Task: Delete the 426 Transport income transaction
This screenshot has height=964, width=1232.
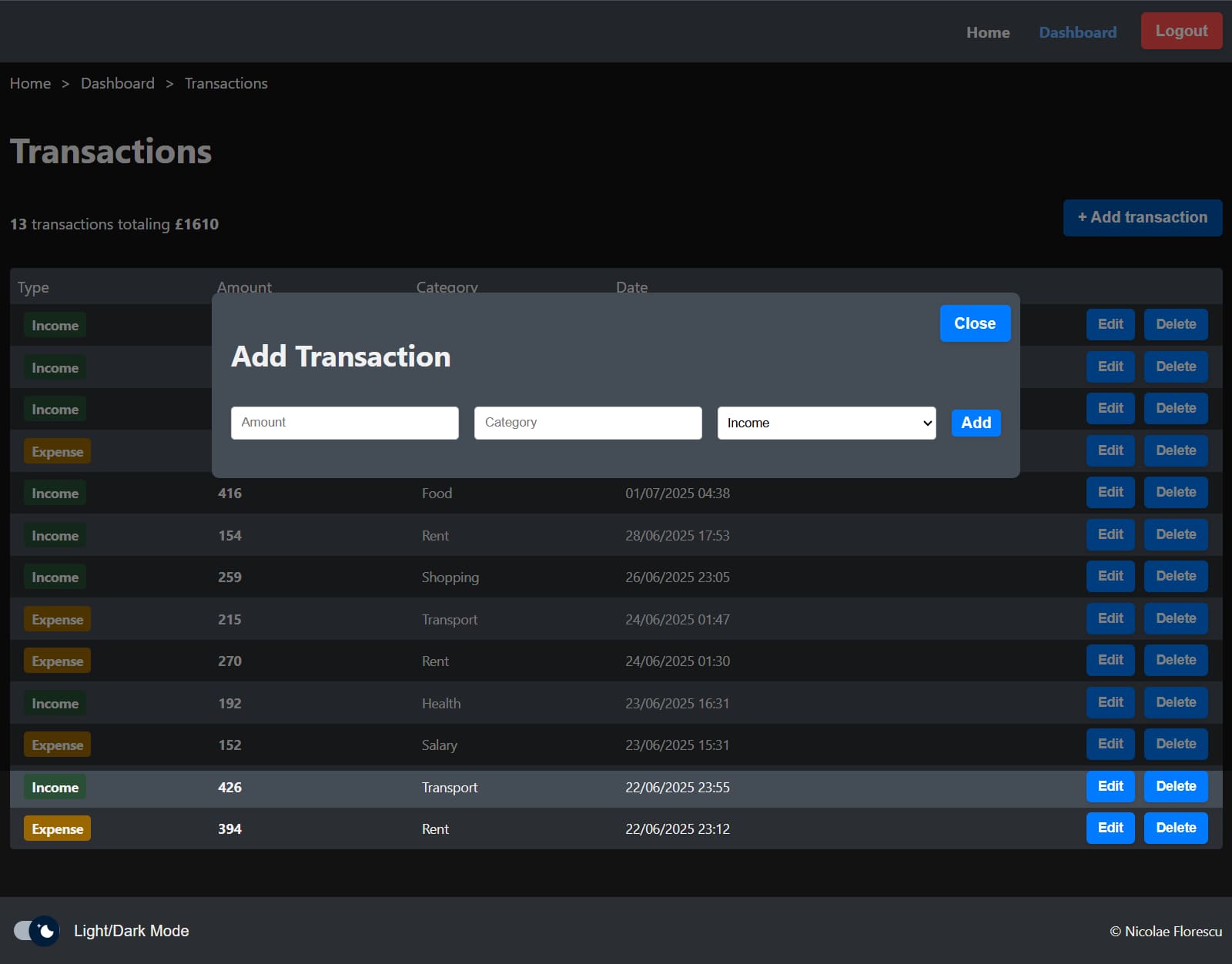Action: (1175, 786)
